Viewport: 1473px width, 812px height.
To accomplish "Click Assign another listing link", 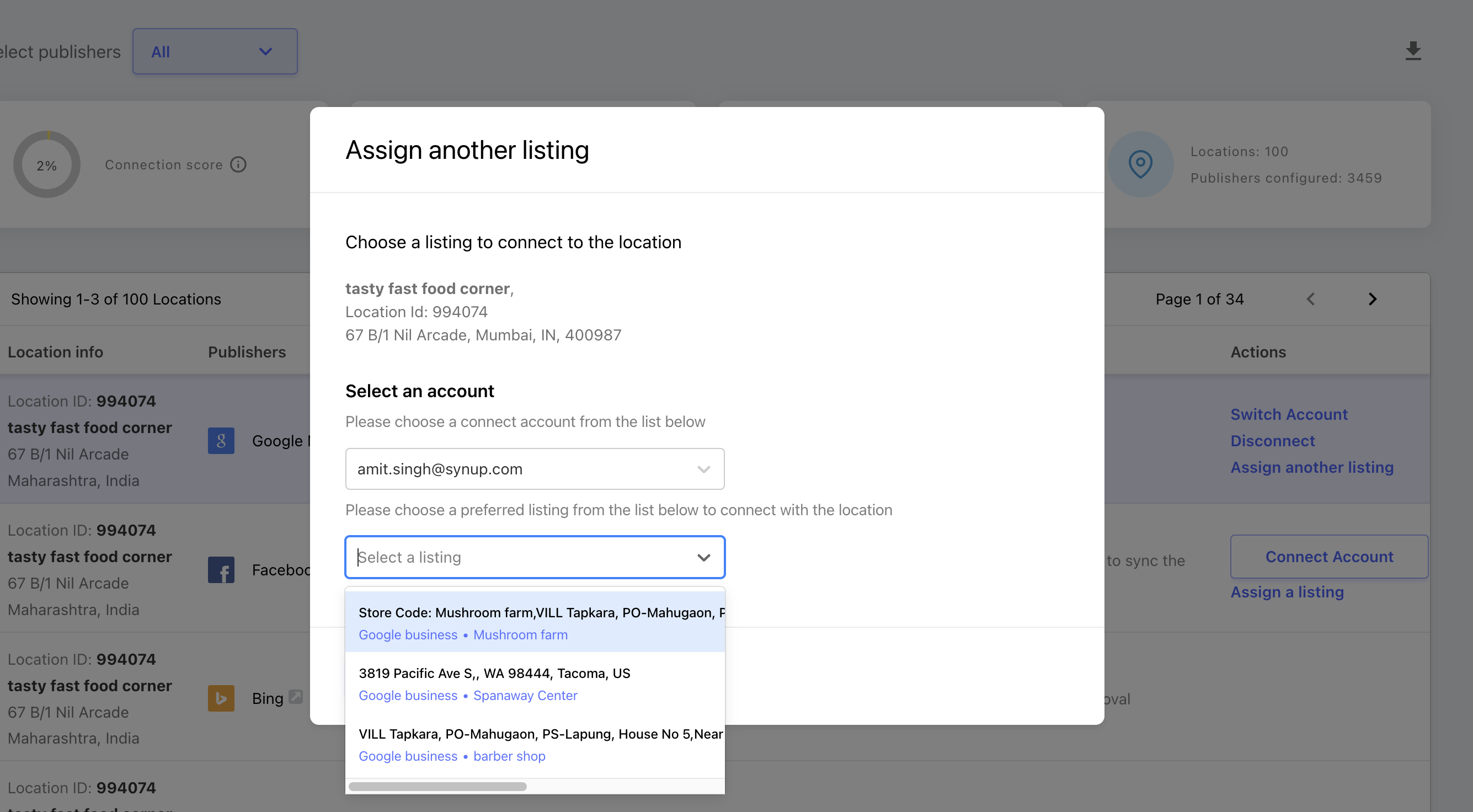I will [1312, 467].
